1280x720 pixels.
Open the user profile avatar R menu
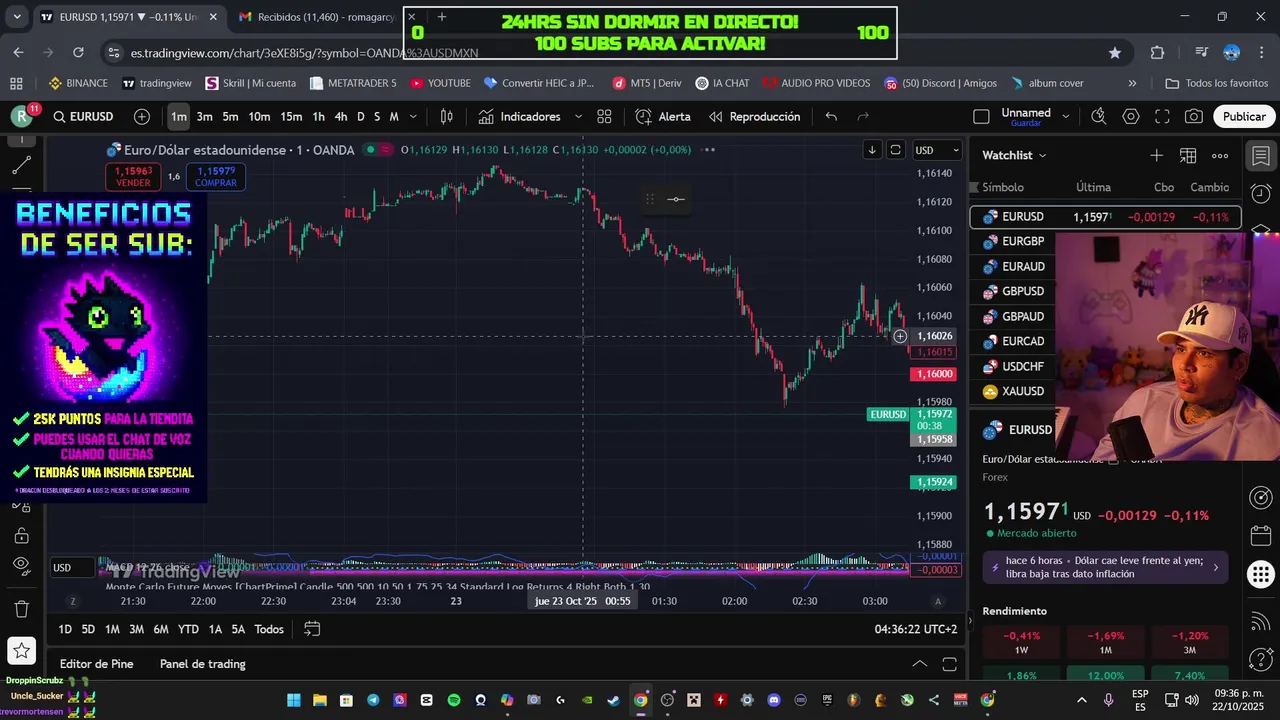pyautogui.click(x=22, y=117)
